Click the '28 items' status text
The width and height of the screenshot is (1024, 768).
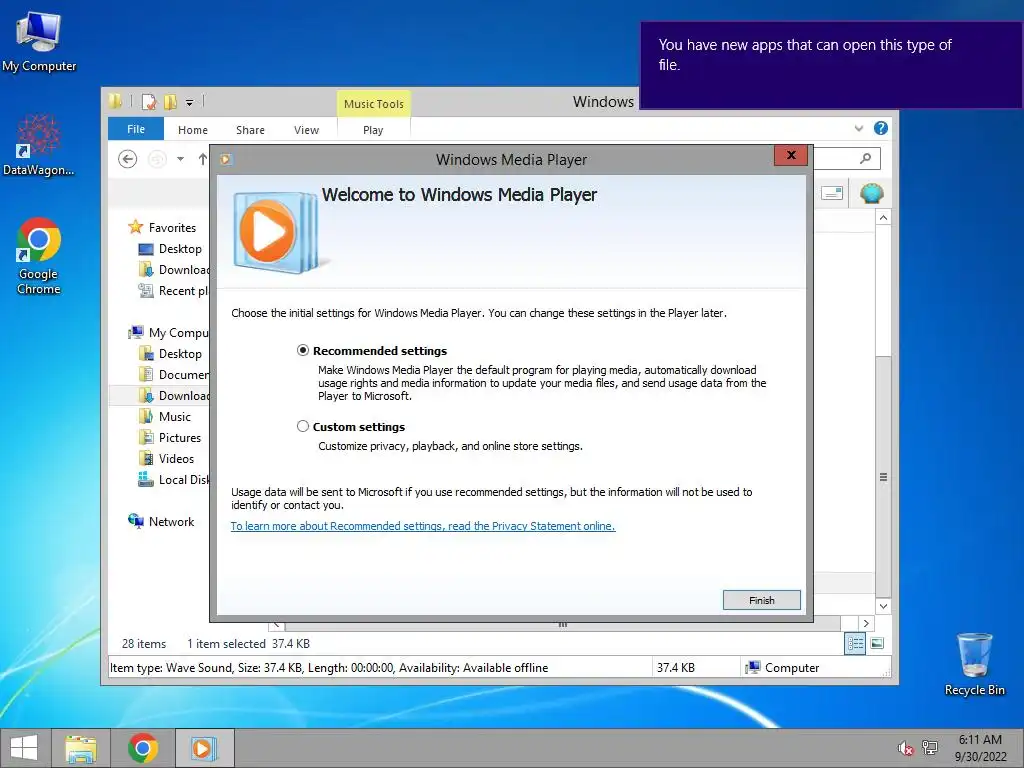pos(144,644)
